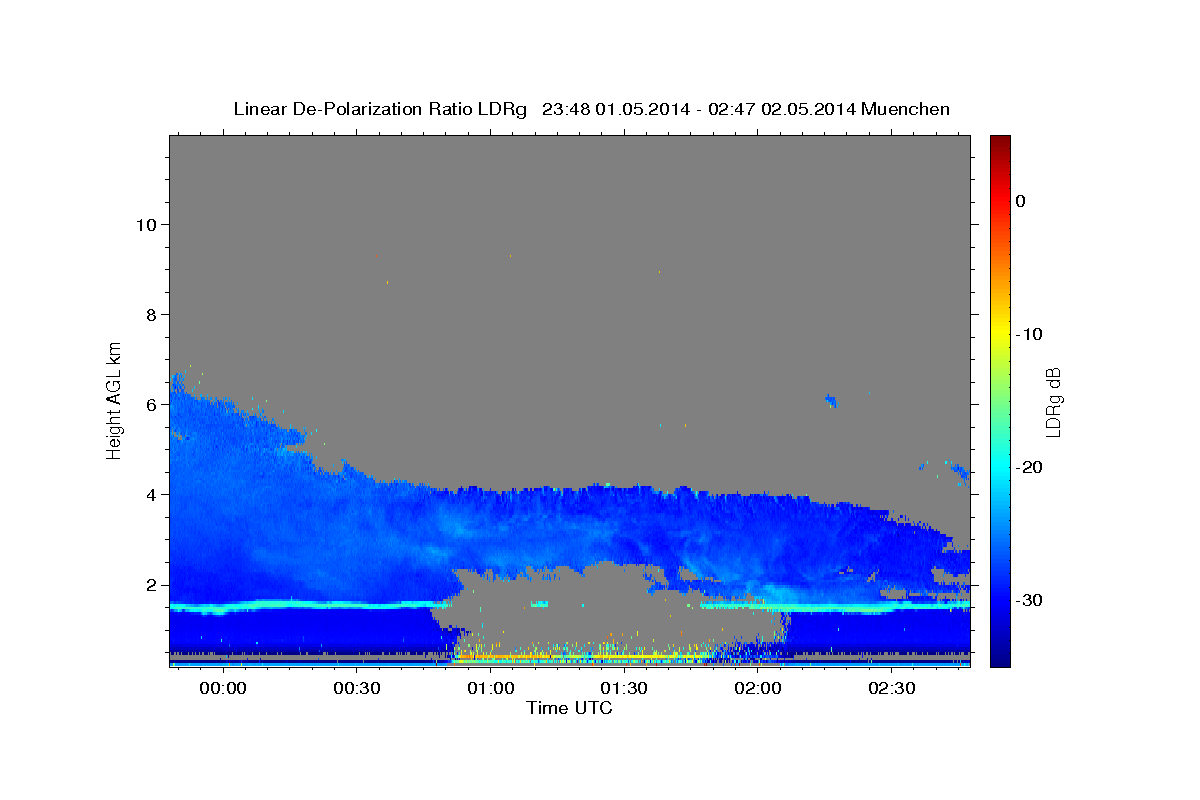
Task: Click the small isolated blue echo near 6 km
Action: coord(831,401)
